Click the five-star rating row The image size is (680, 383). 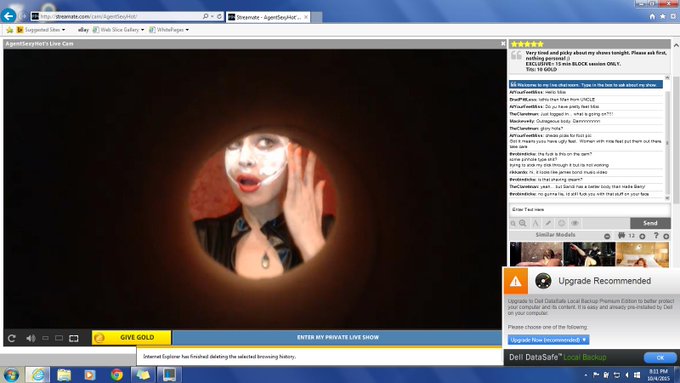pos(527,44)
